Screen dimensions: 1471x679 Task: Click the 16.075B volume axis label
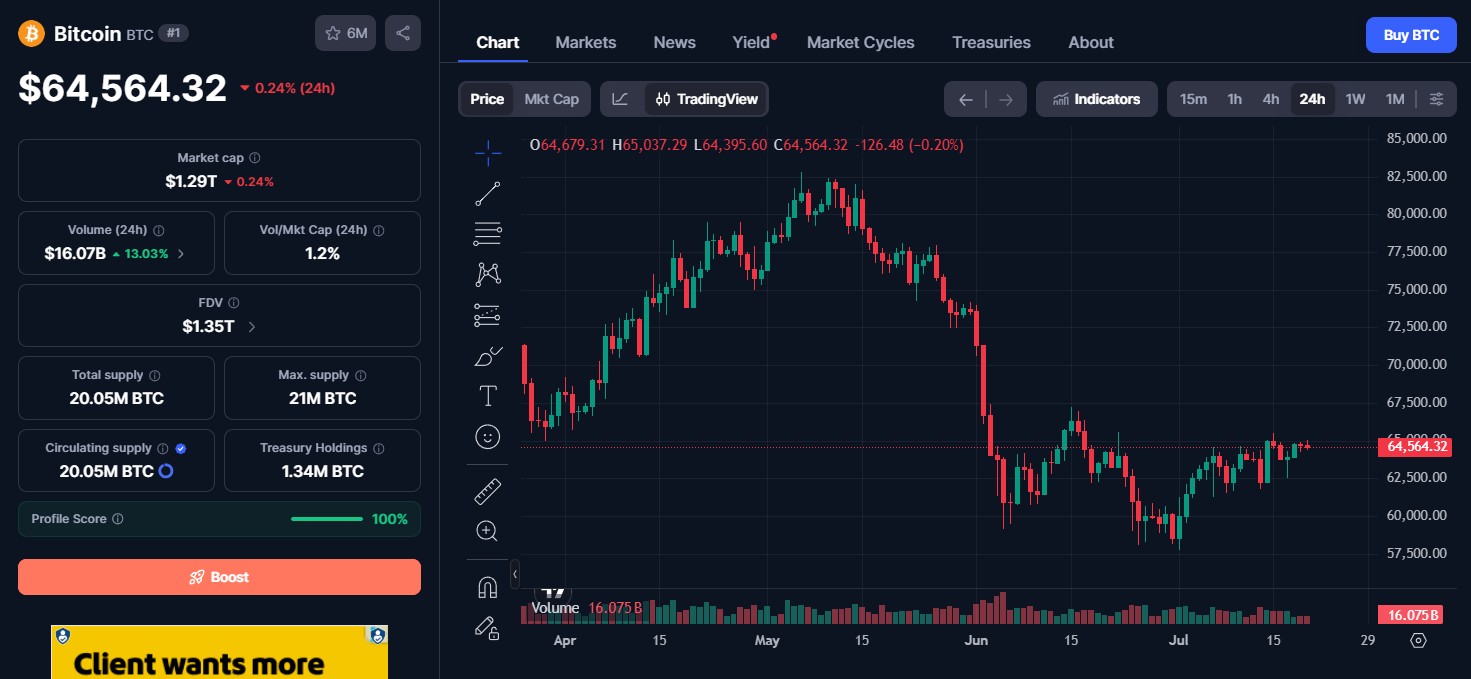[x=1409, y=615]
